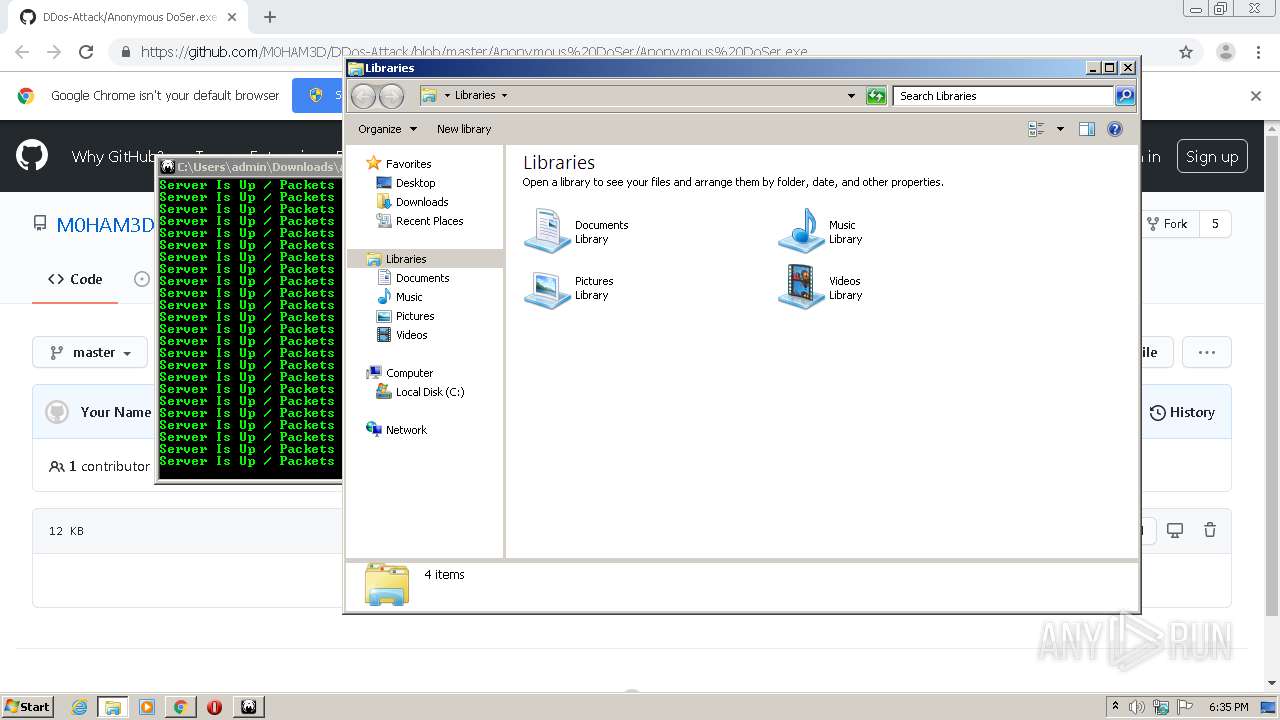Viewport: 1280px width, 720px height.
Task: View file History on GitHub
Action: coord(1182,412)
